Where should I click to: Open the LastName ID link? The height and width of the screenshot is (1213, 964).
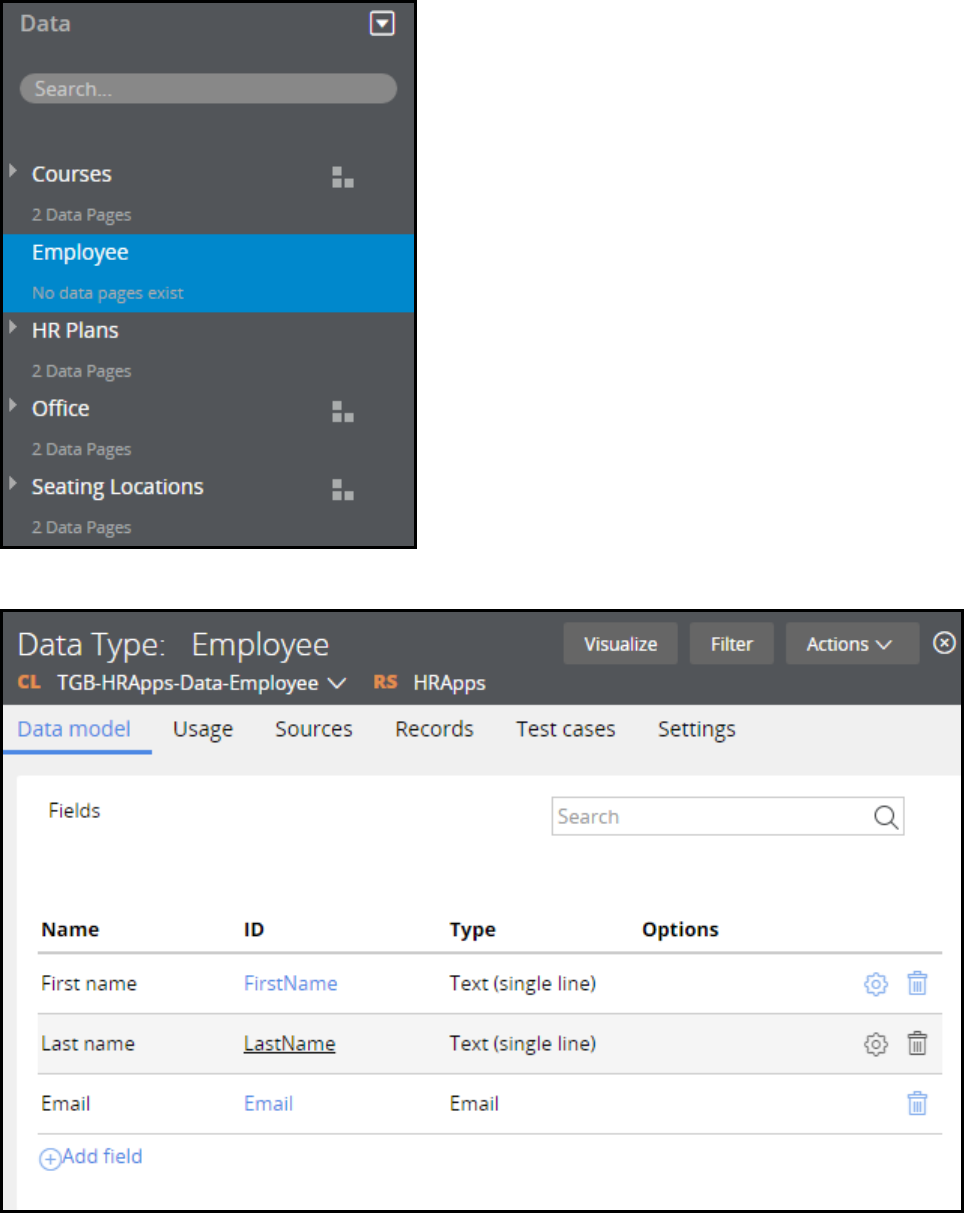289,1044
